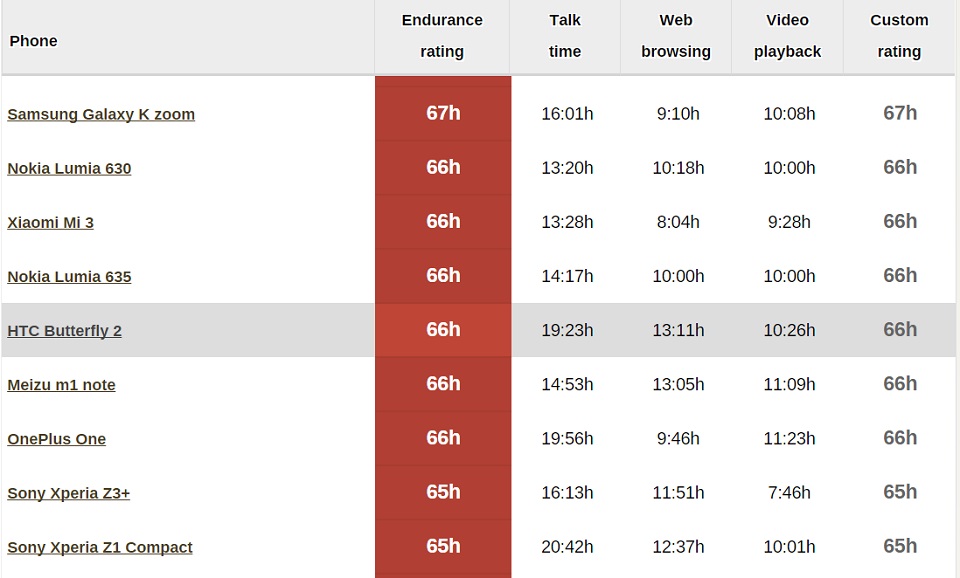Sort by the Endurance rating column header
Image resolution: width=960 pixels, height=578 pixels.
click(442, 36)
